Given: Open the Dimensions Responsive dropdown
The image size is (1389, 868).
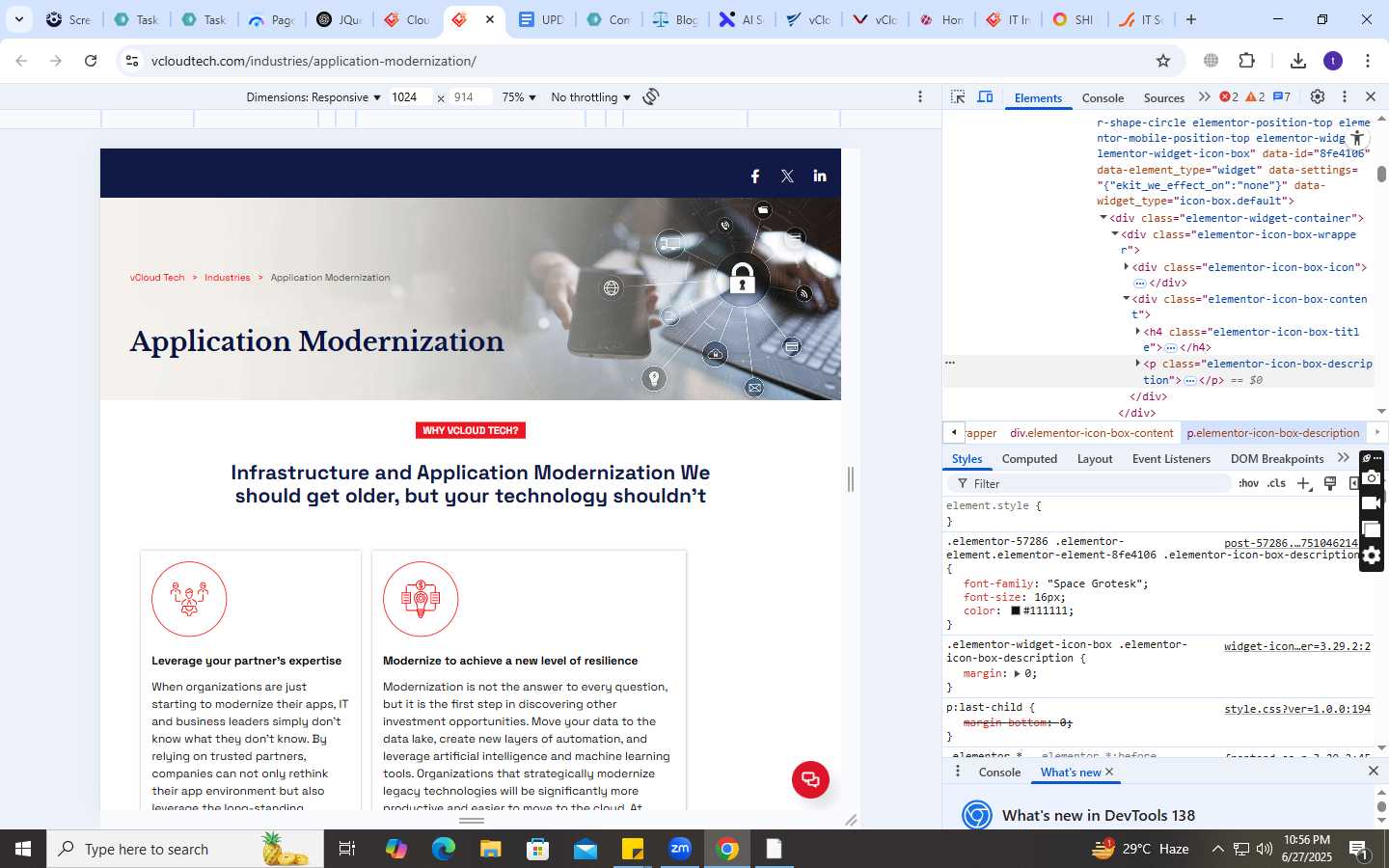Looking at the screenshot, I should pyautogui.click(x=313, y=97).
